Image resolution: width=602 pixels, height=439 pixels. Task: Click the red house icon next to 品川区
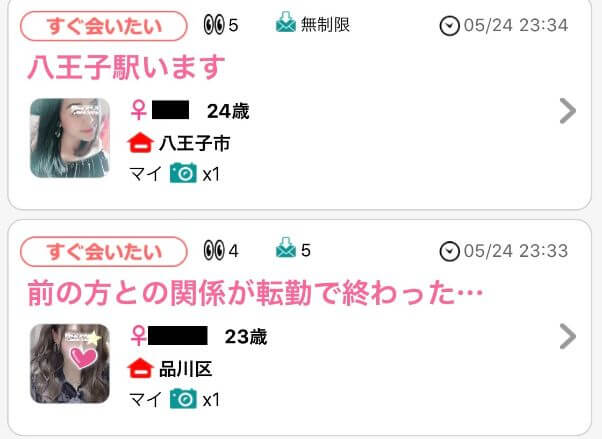[x=141, y=368]
